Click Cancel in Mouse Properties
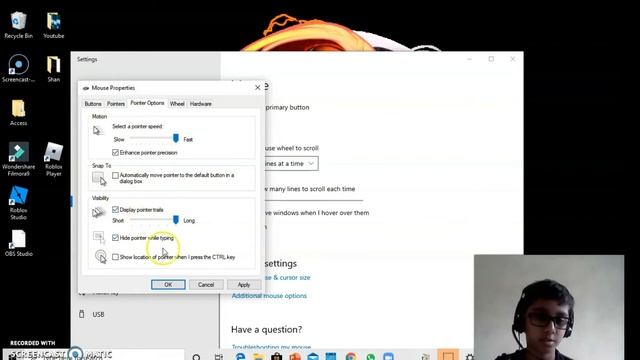This screenshot has width=640, height=360. pos(206,284)
